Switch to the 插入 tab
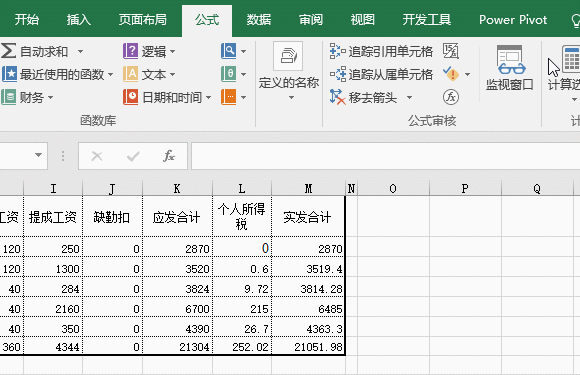 coord(78,20)
